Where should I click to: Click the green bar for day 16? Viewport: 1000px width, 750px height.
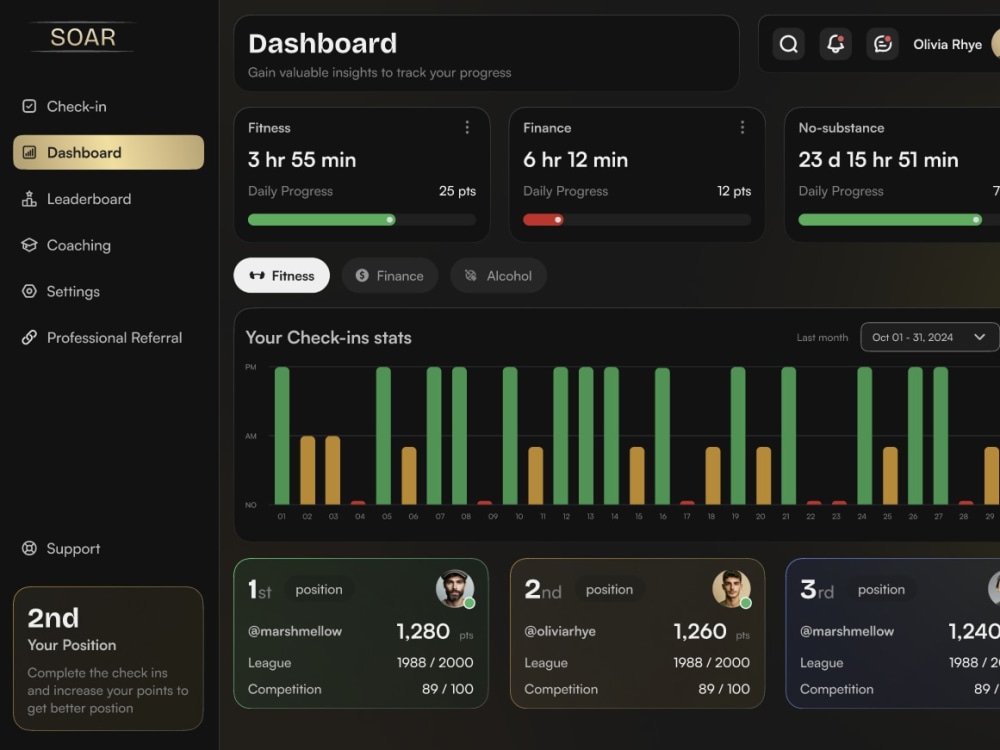pos(663,436)
